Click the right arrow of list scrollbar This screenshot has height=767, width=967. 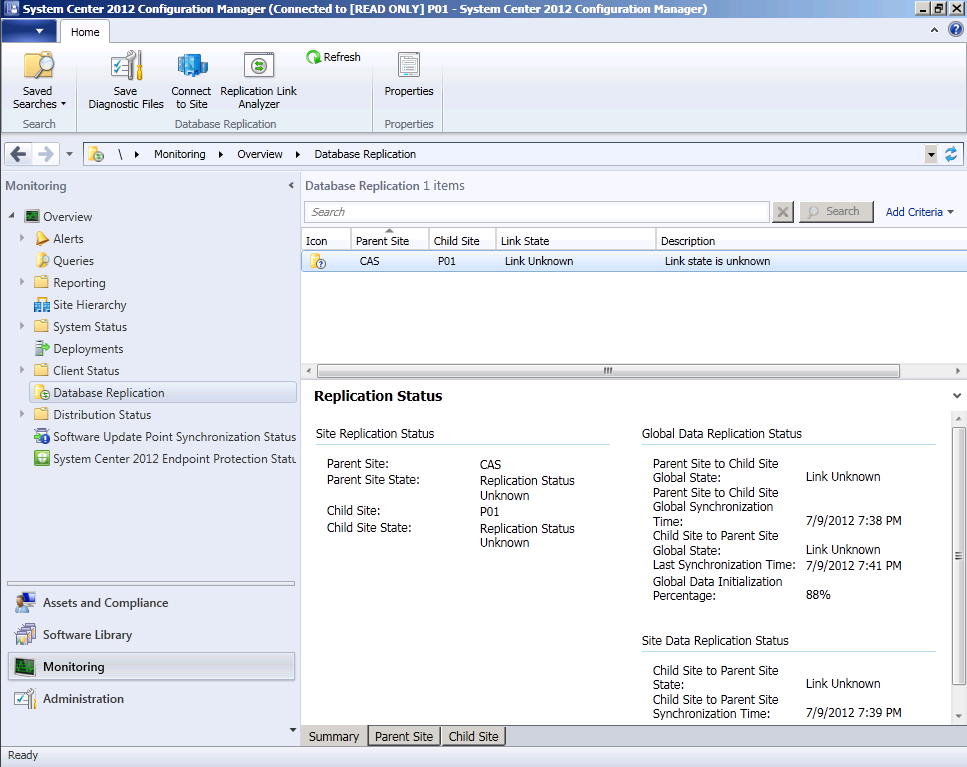(958, 371)
